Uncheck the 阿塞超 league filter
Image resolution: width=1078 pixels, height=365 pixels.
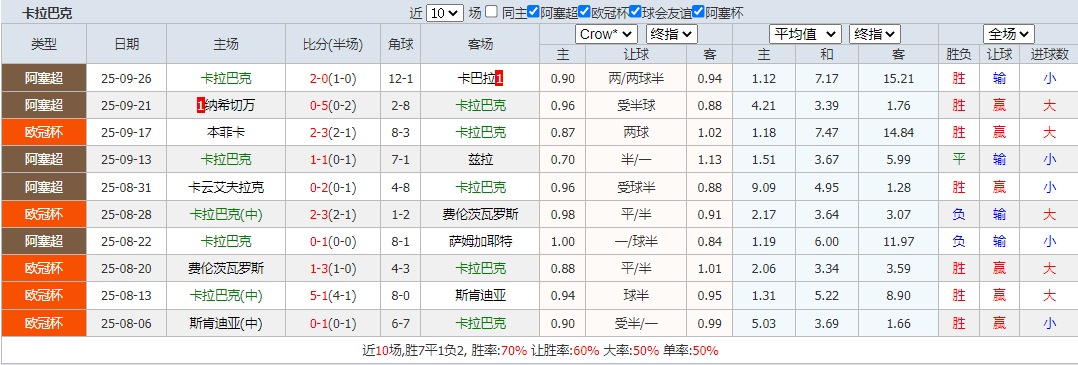pyautogui.click(x=533, y=12)
